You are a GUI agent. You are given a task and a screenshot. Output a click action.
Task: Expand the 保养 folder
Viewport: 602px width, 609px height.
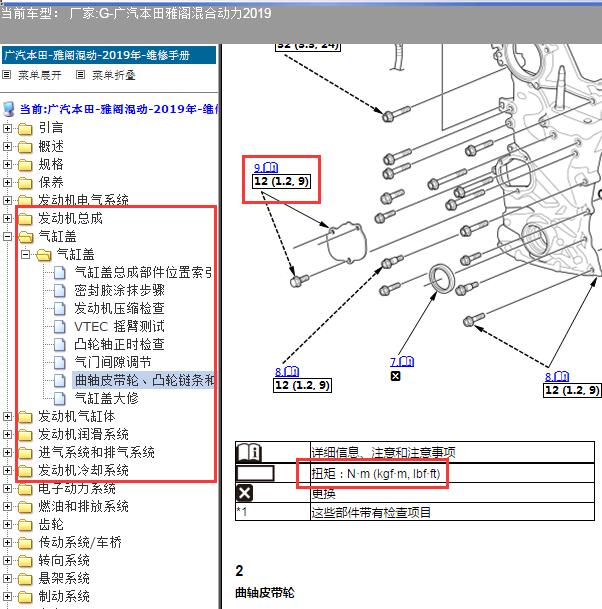click(7, 182)
